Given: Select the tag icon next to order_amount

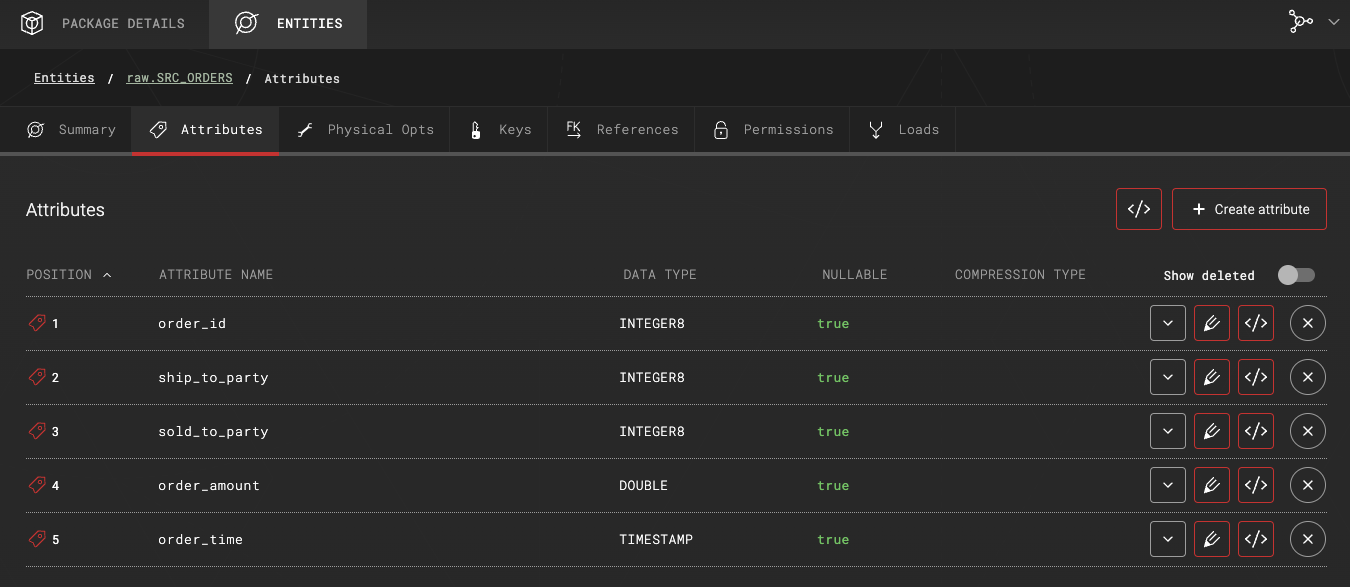Looking at the screenshot, I should click(37, 485).
